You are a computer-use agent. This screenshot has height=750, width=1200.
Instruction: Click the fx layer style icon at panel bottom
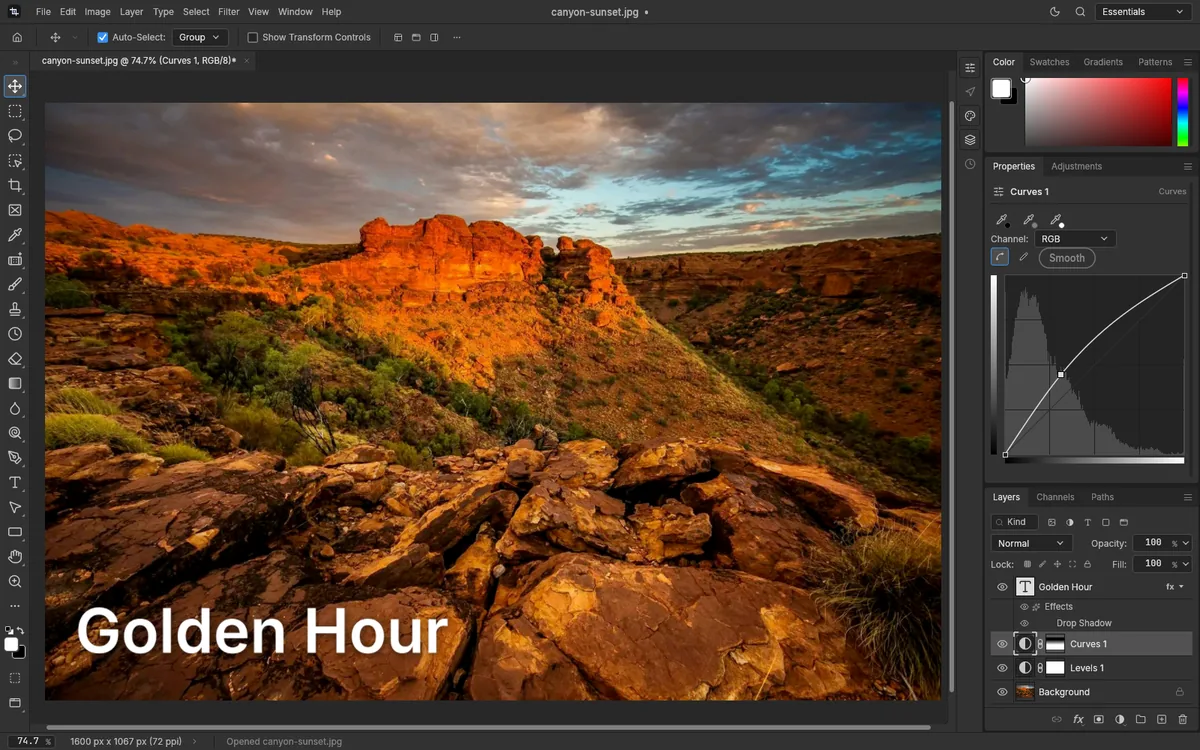tap(1078, 720)
